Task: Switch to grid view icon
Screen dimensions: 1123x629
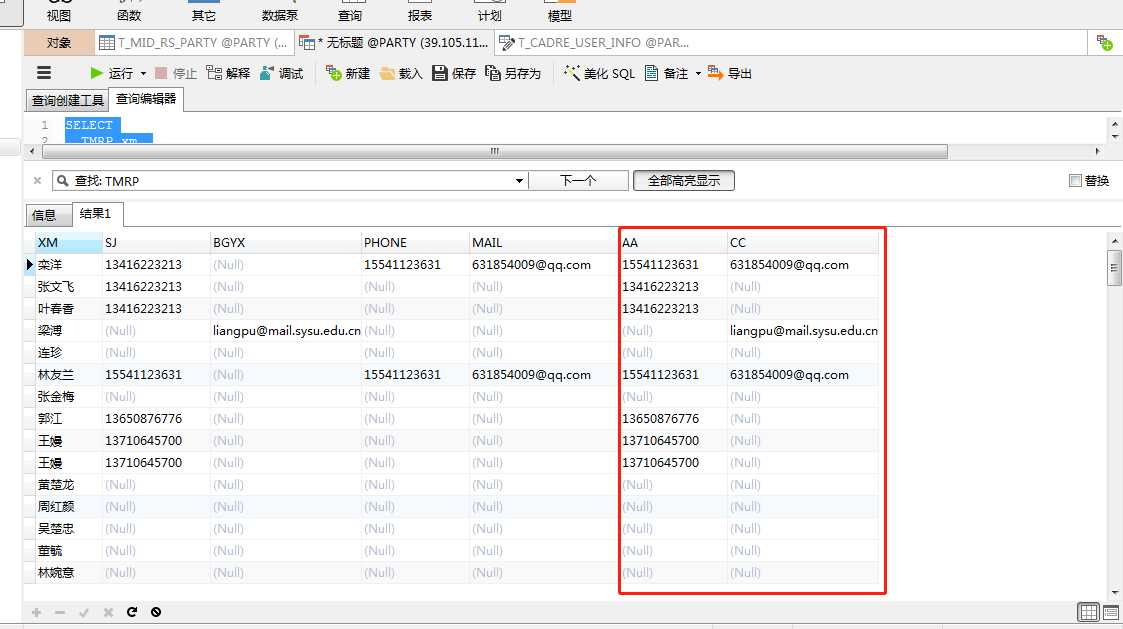Action: coord(1089,612)
